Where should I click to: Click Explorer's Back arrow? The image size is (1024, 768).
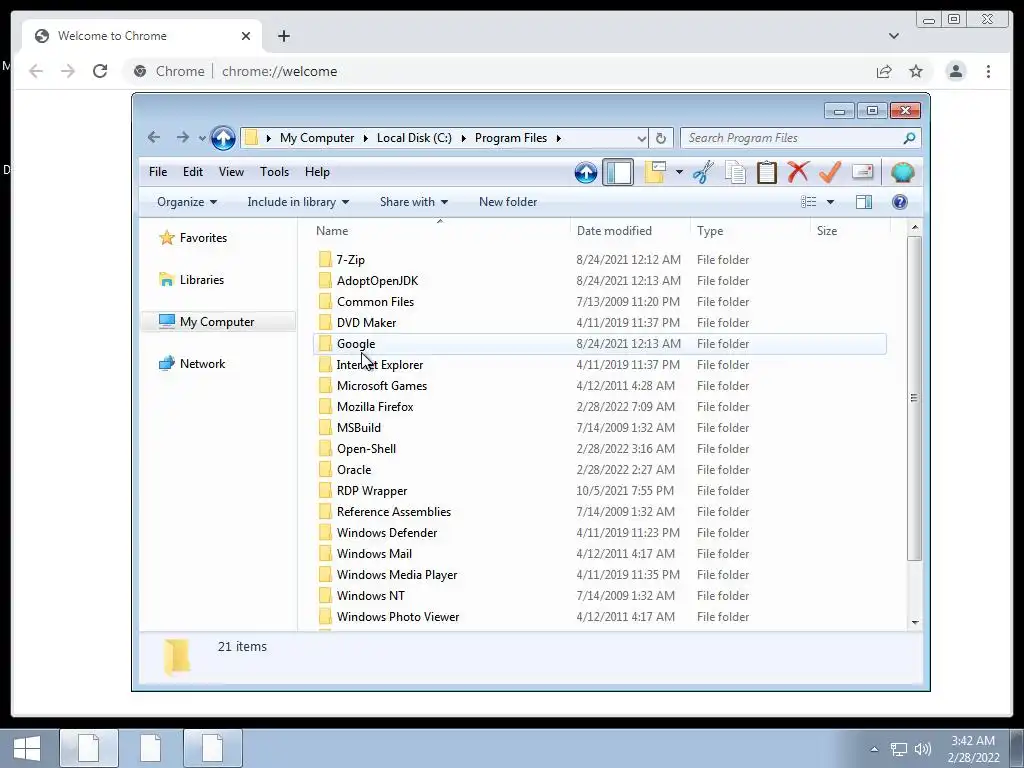(154, 138)
